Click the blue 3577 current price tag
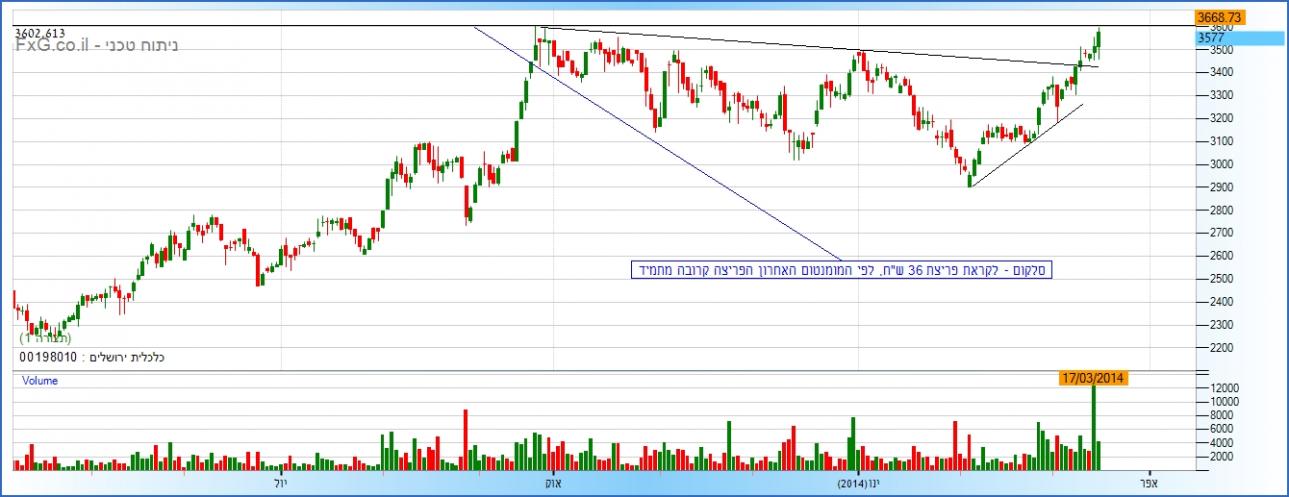This screenshot has height=497, width=1289. (1238, 38)
